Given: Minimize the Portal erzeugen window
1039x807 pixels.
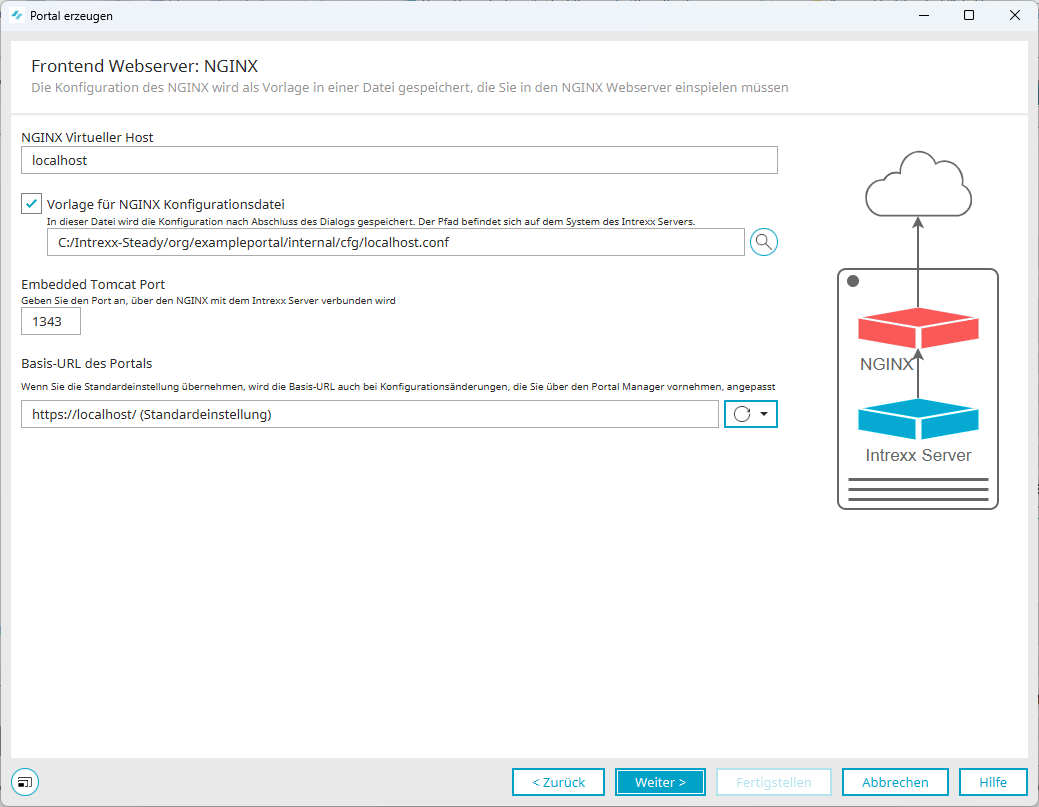Looking at the screenshot, I should point(922,16).
